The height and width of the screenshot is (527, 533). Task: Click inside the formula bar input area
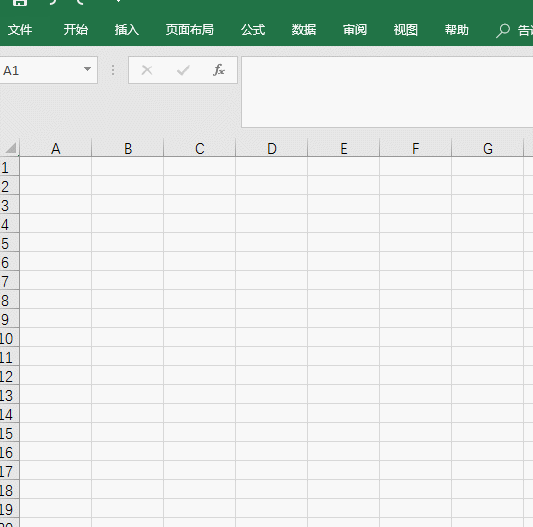[387, 92]
